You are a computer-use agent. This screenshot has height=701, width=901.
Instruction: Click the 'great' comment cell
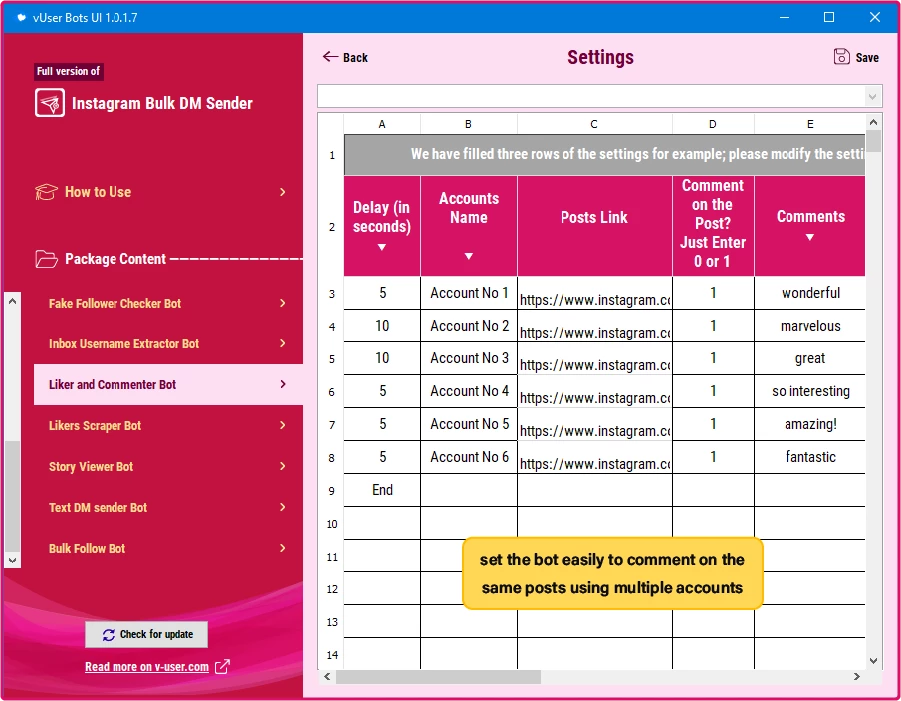click(810, 359)
